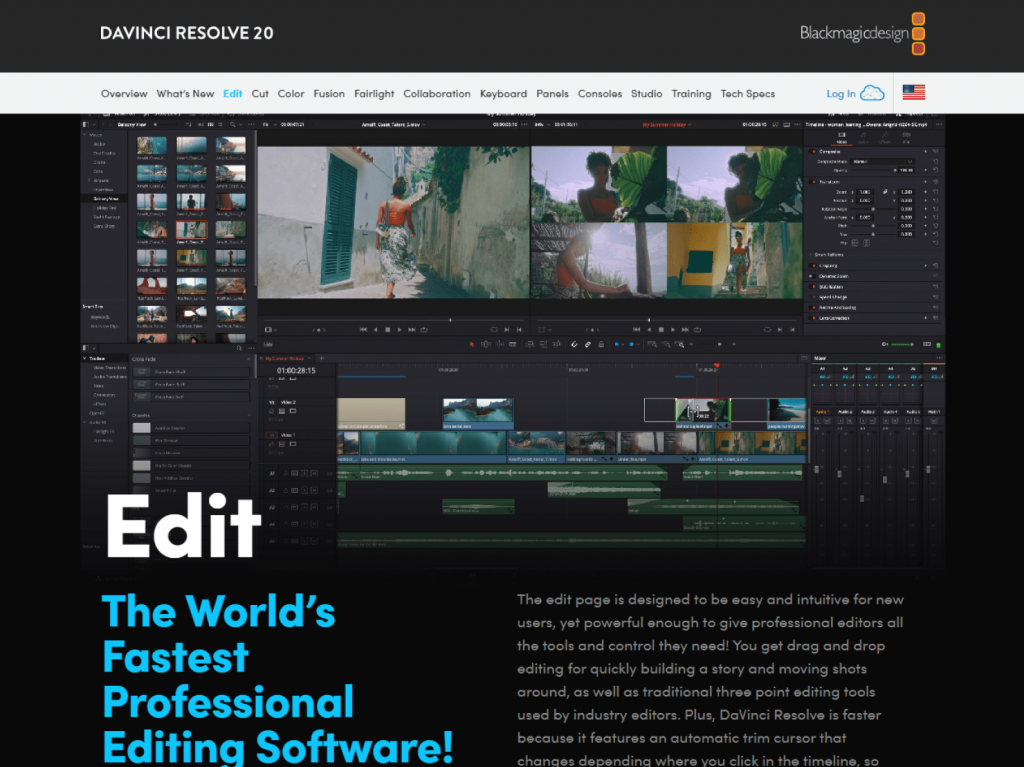
Task: Toggle the Composite section enable dot
Action: pyautogui.click(x=812, y=151)
